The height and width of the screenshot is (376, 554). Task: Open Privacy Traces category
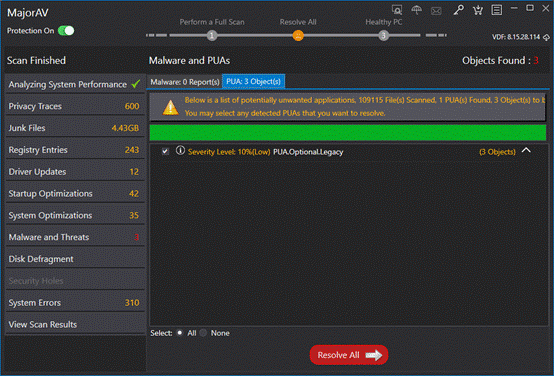pyautogui.click(x=75, y=106)
